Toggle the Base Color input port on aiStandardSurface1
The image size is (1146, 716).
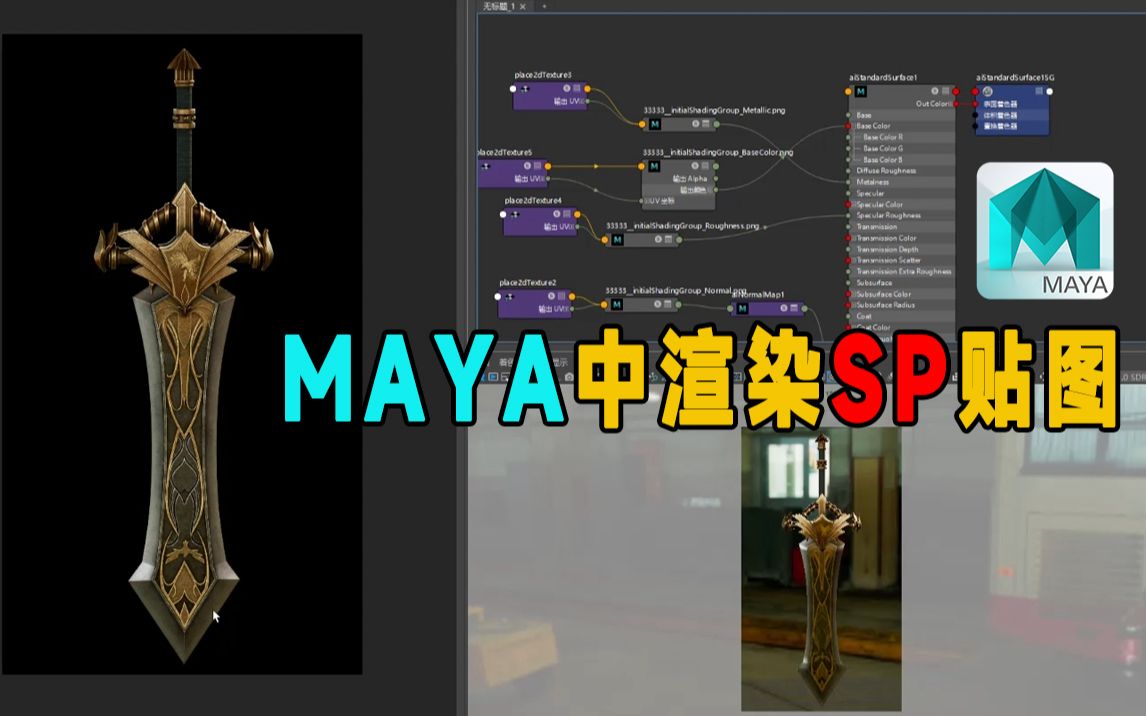coord(847,125)
